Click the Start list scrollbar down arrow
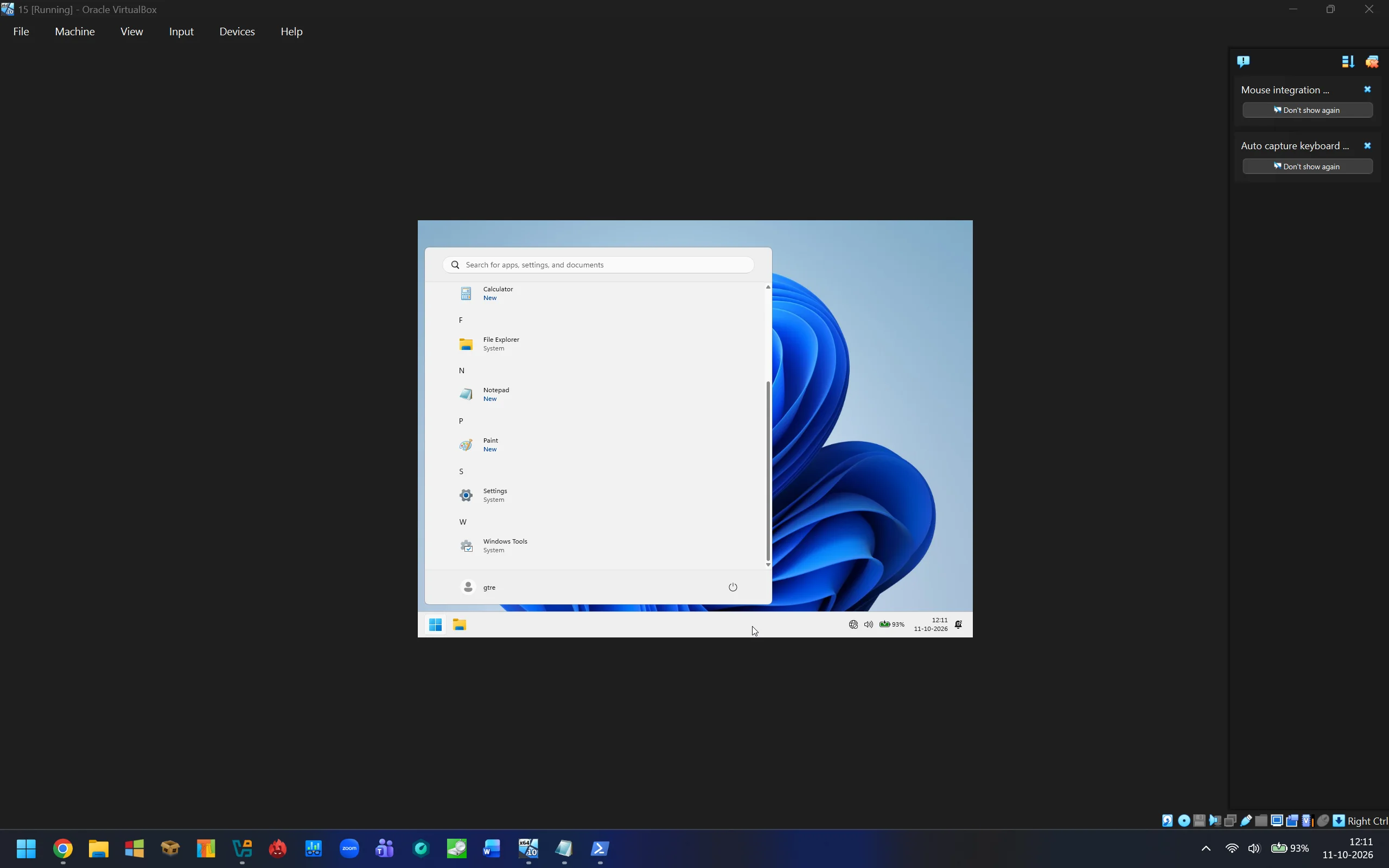The height and width of the screenshot is (868, 1389). click(768, 565)
